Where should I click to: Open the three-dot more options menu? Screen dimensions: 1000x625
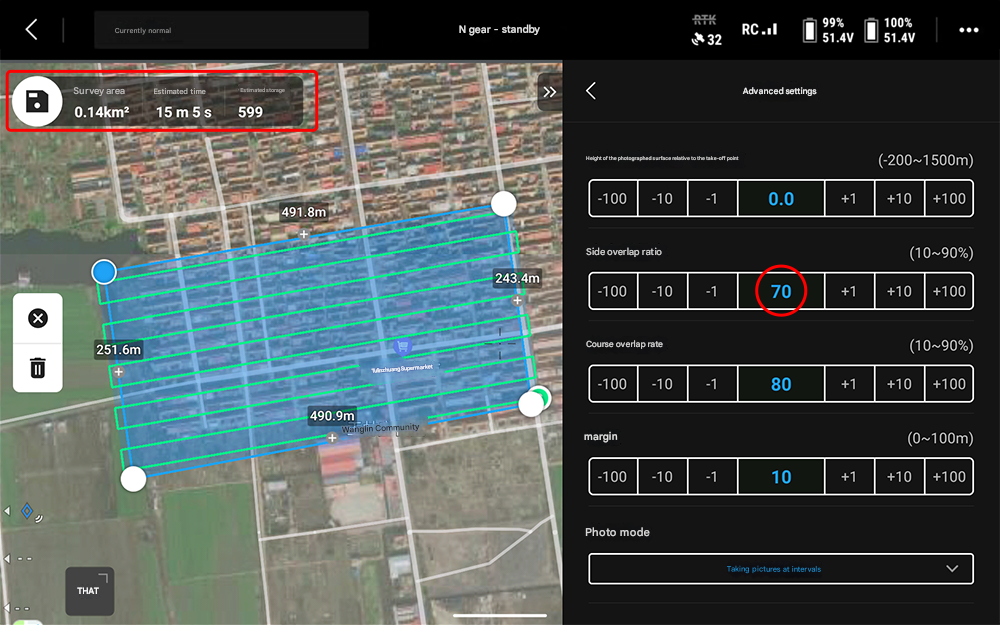point(968,30)
